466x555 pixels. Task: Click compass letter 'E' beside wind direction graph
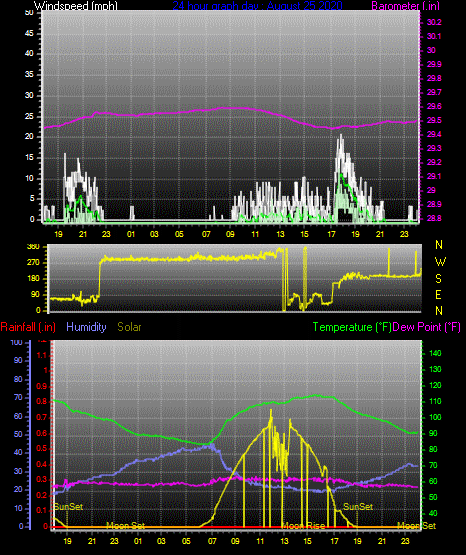438,294
